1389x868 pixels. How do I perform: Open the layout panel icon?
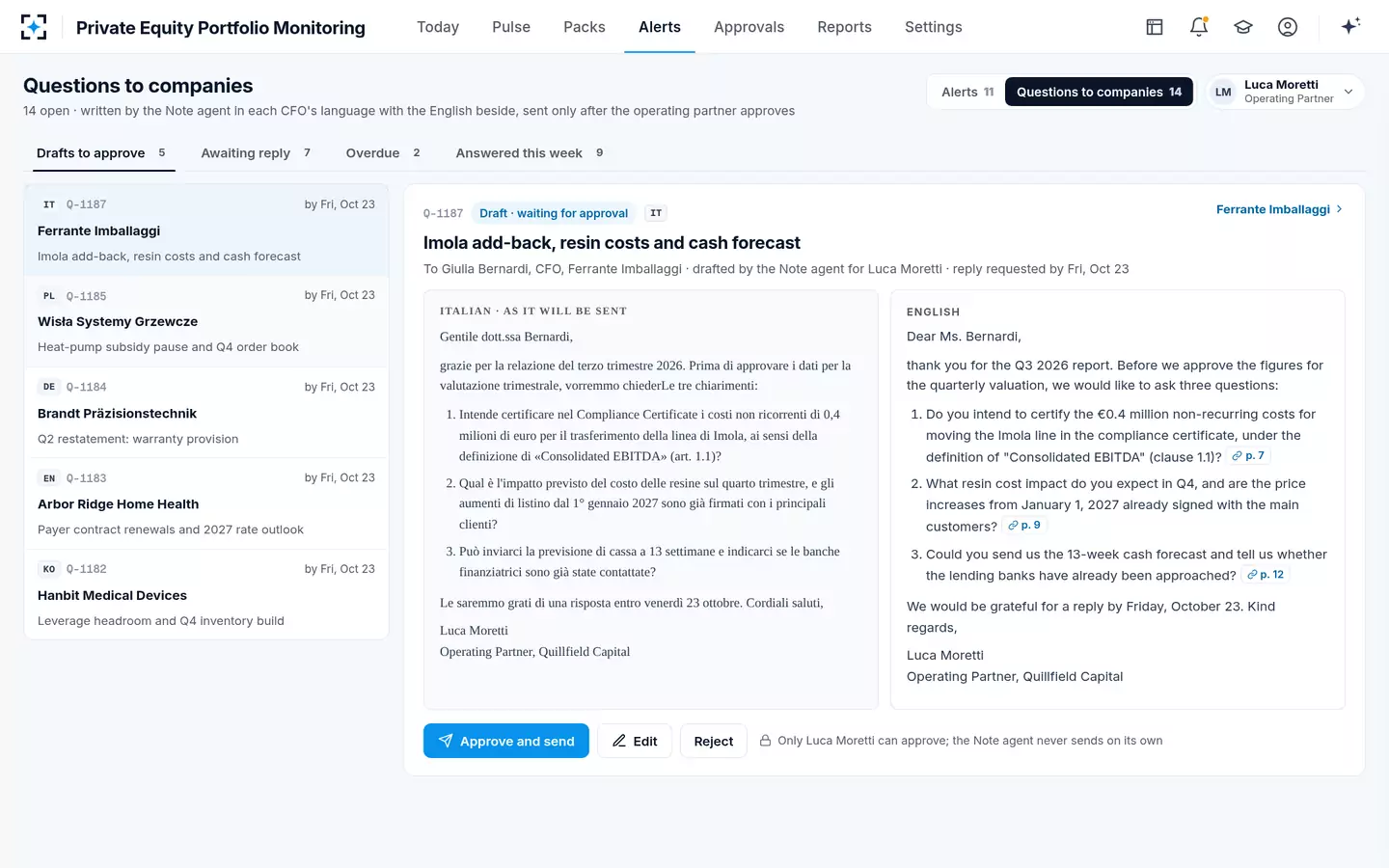click(1155, 27)
